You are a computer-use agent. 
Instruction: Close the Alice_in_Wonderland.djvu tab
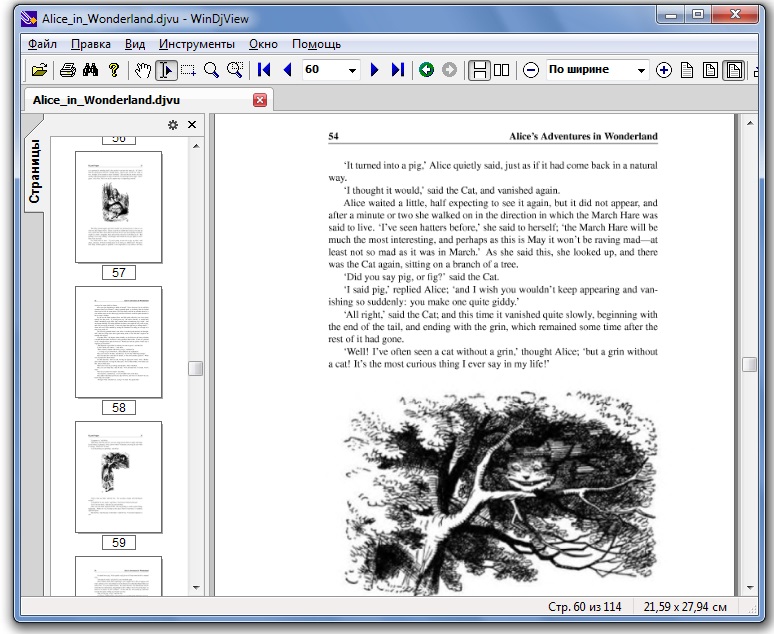tap(260, 100)
